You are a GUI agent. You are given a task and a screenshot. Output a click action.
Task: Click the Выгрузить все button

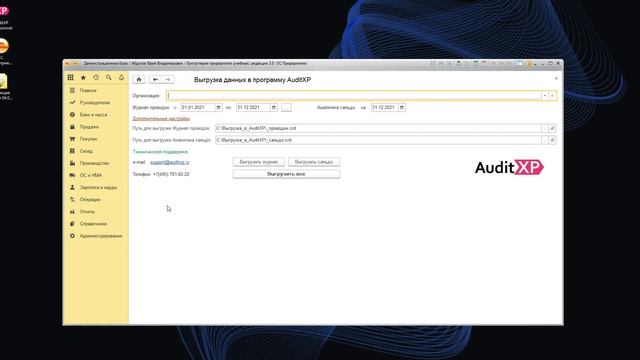coord(286,174)
